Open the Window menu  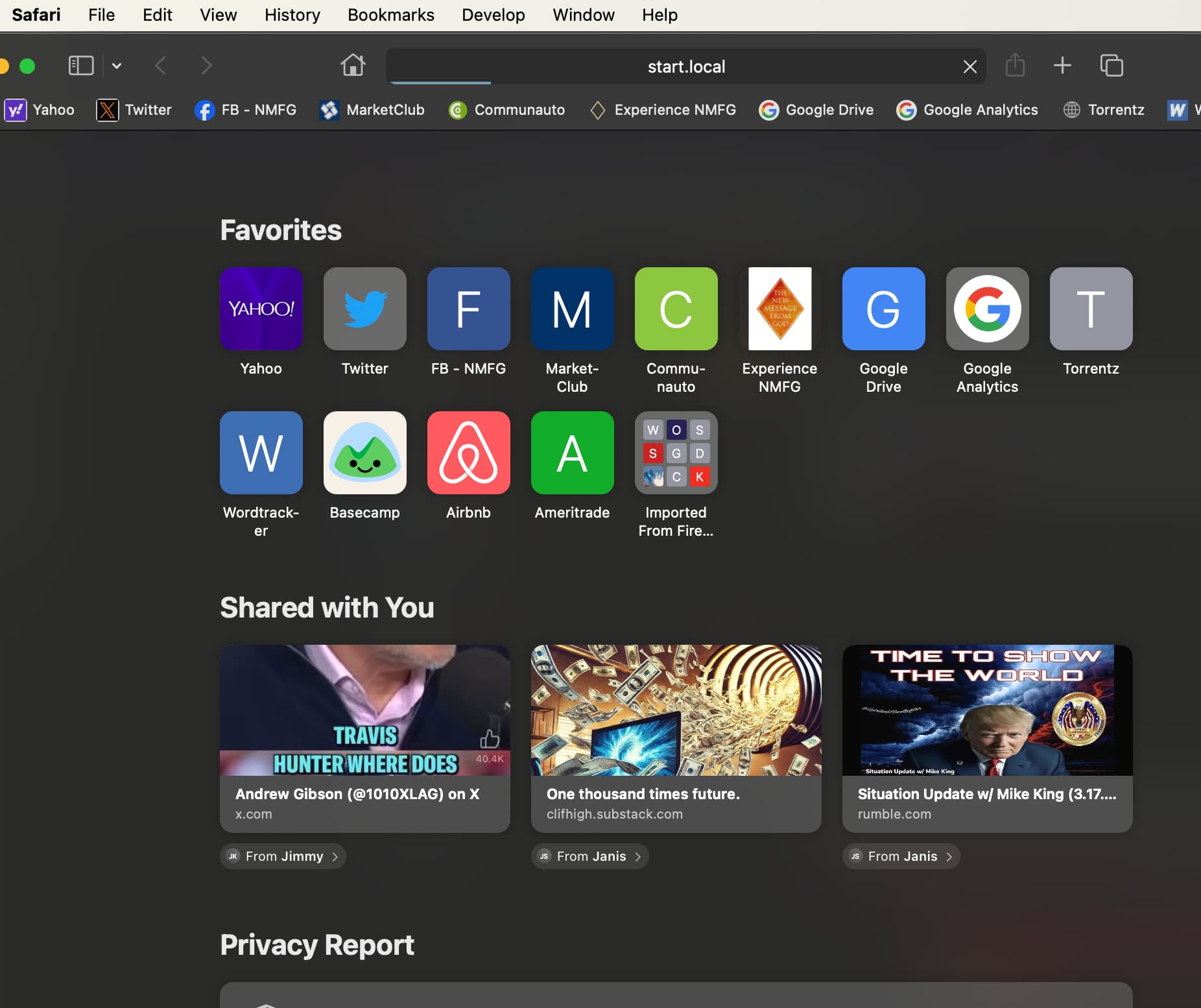pos(584,15)
